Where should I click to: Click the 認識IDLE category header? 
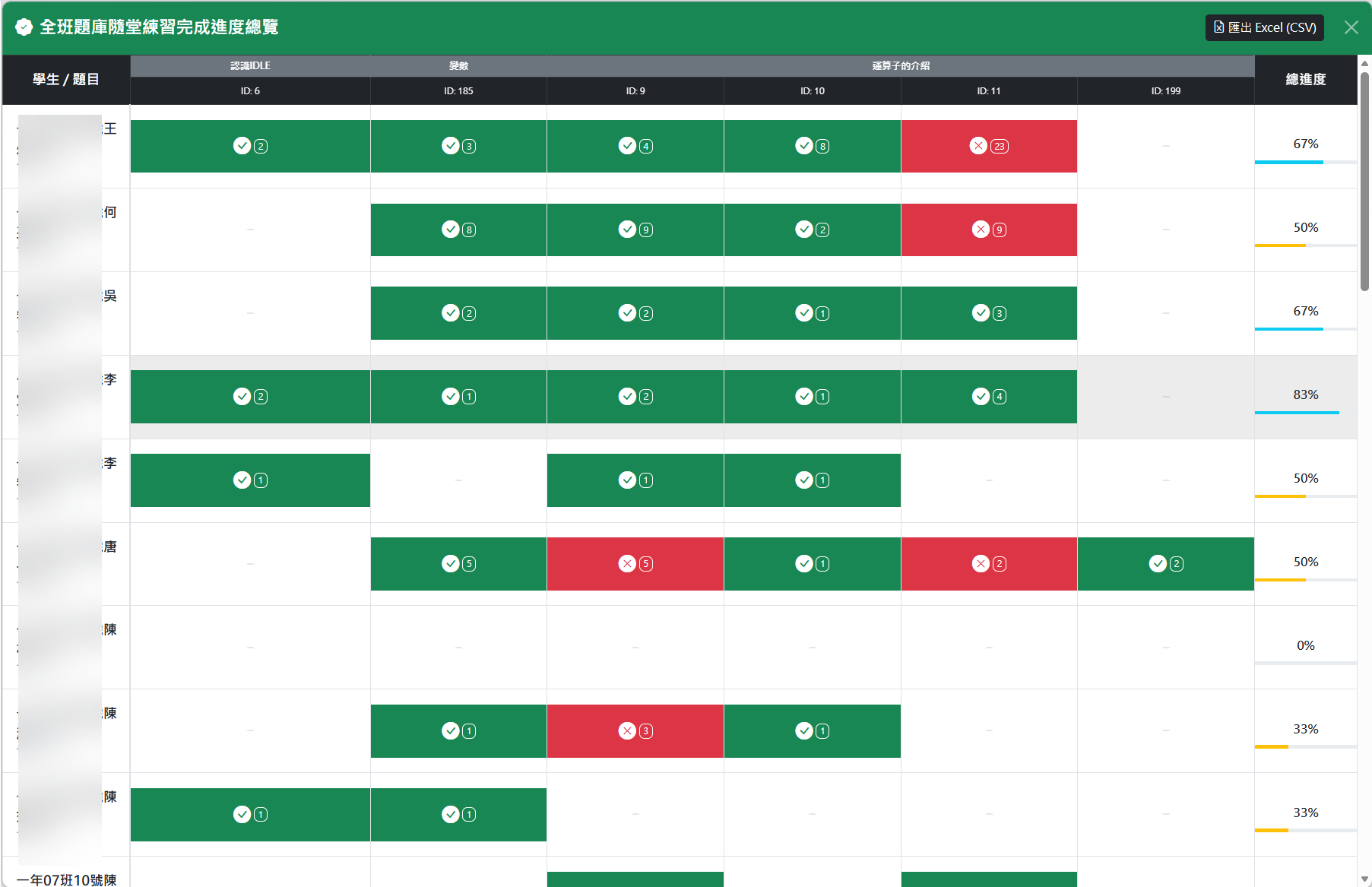(250, 65)
